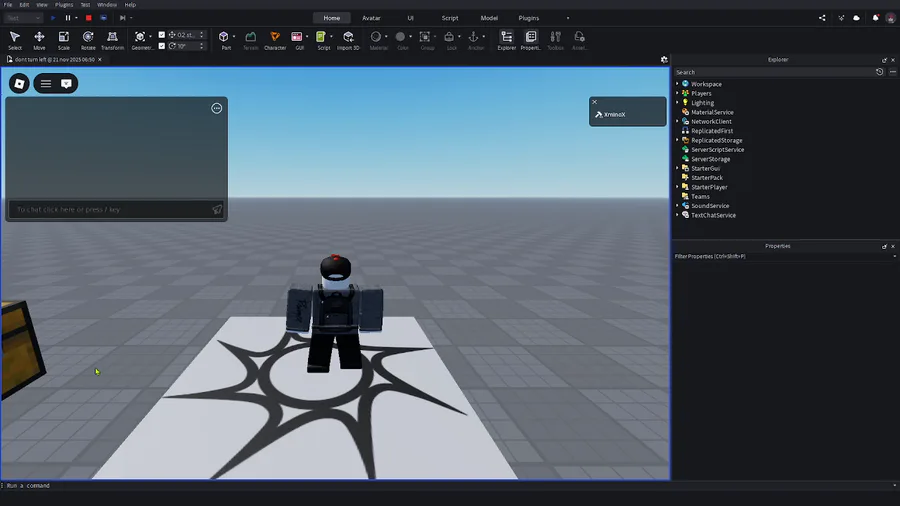This screenshot has height=506, width=900.
Task: Click the GUI insert icon
Action: tap(297, 37)
